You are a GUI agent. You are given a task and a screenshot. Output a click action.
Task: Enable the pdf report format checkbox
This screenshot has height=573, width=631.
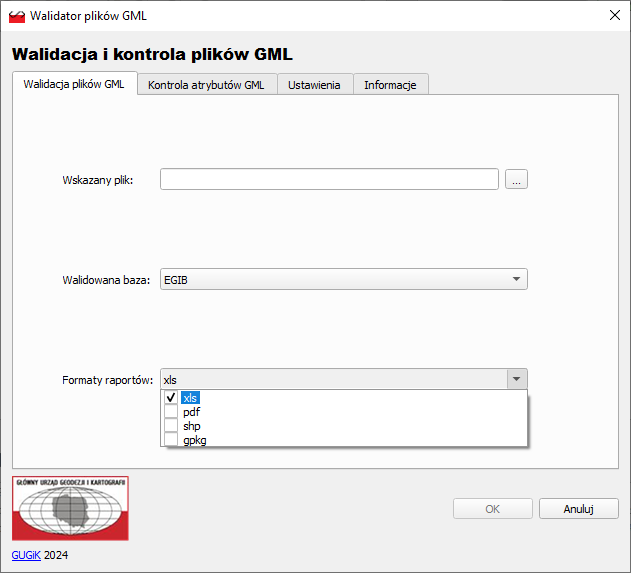coord(171,412)
